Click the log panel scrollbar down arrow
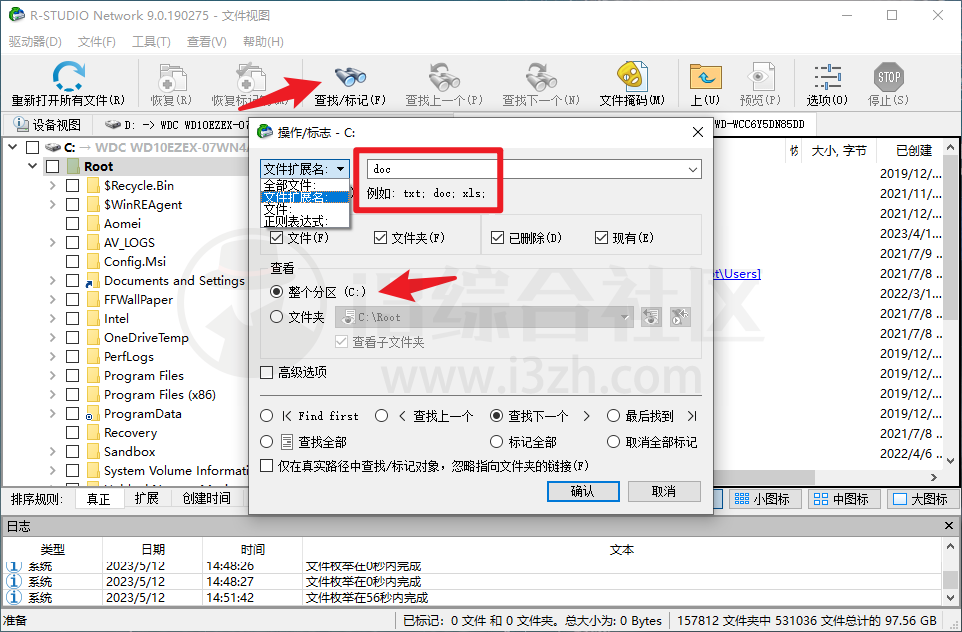 [950, 597]
